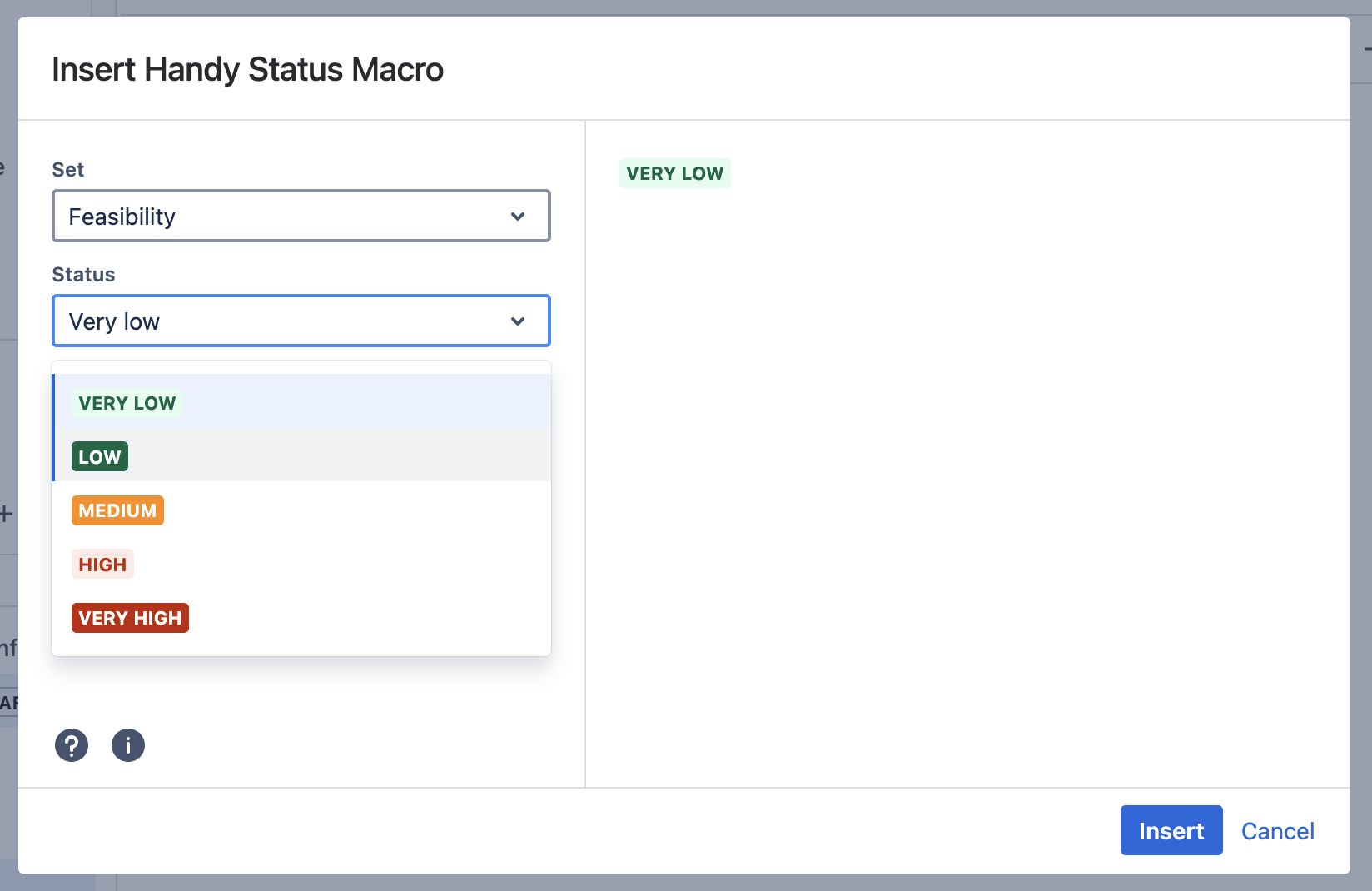Image resolution: width=1372 pixels, height=891 pixels.
Task: Choose the VERY HIGH status option
Action: pos(301,618)
